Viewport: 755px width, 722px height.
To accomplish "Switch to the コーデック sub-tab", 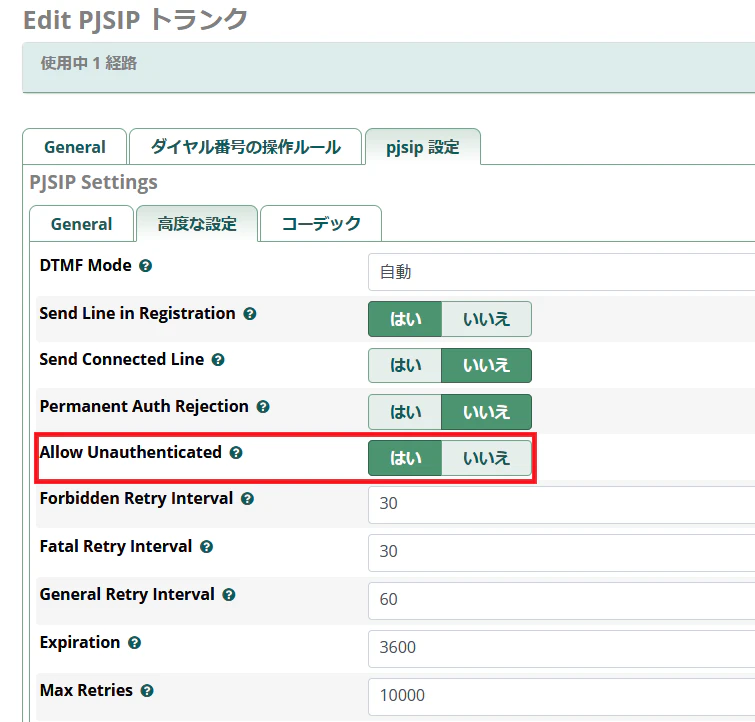I will pos(321,224).
